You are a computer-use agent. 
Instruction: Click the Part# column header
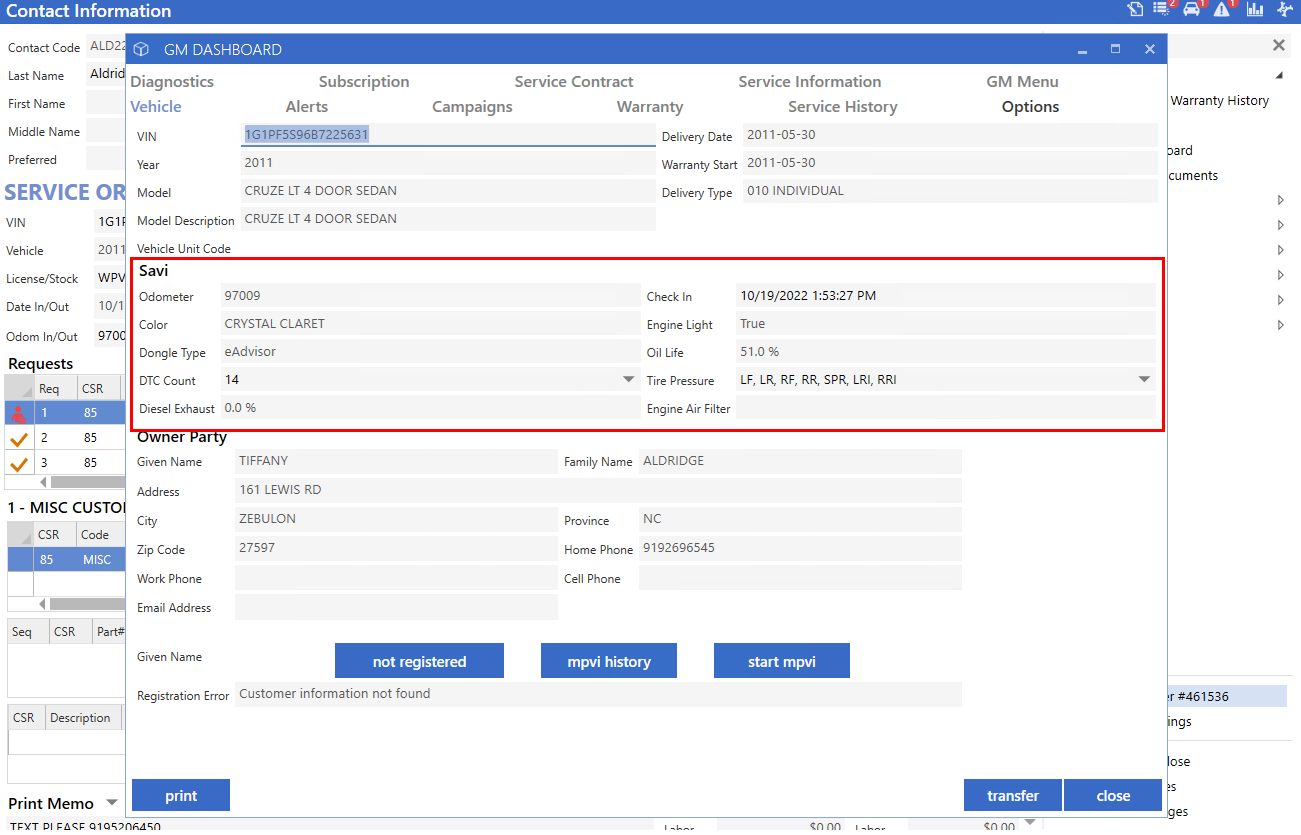[108, 632]
